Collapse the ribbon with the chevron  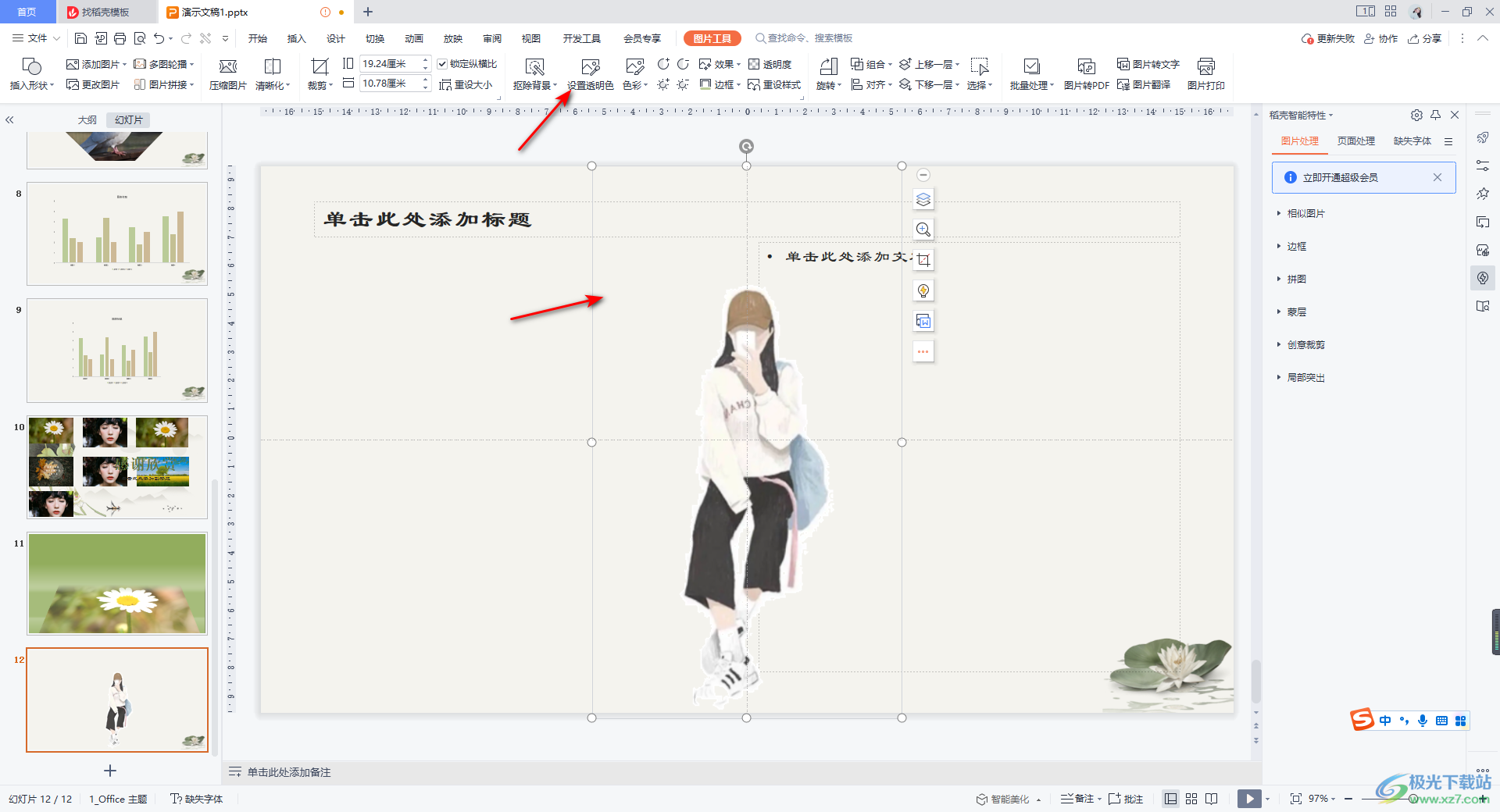(1483, 38)
